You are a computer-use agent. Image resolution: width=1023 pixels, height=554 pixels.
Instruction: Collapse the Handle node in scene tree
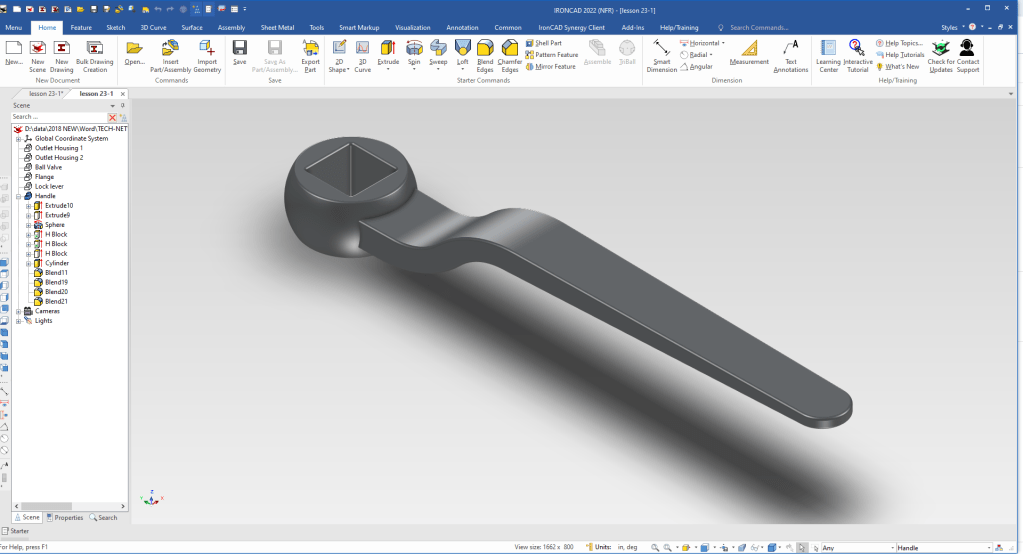click(18, 196)
